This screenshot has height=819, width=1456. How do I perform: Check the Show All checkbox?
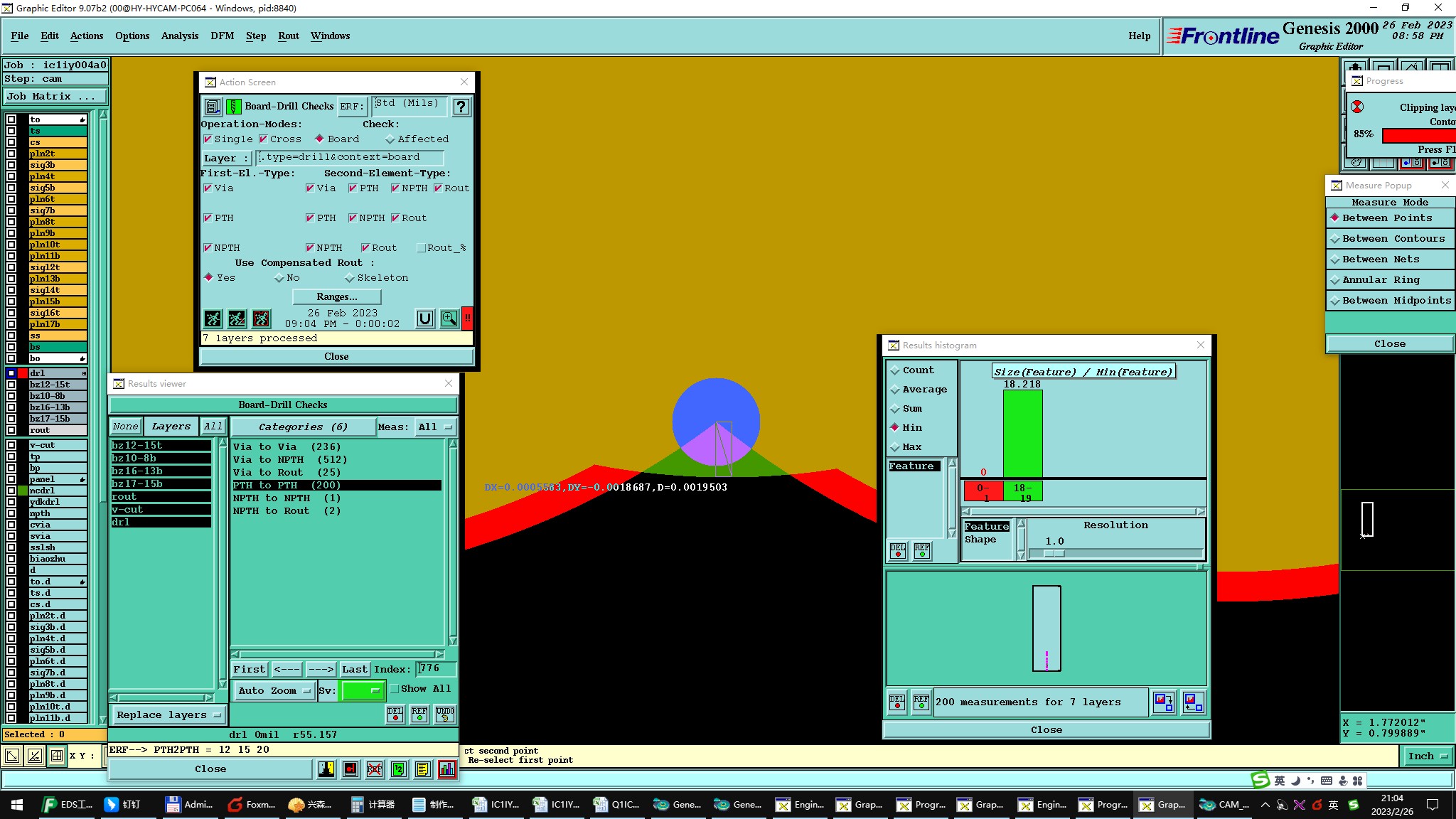[x=395, y=689]
